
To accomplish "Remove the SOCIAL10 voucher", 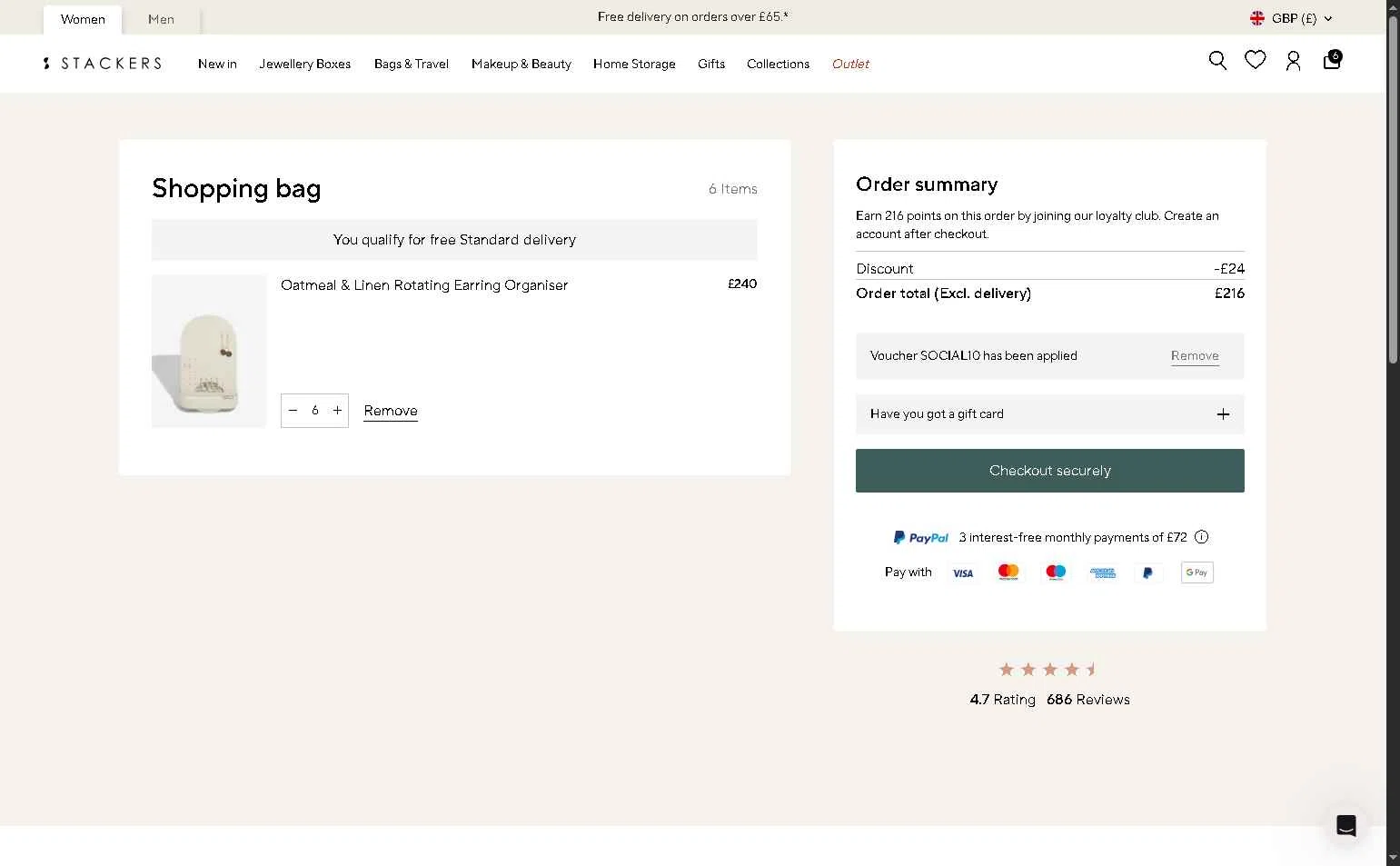I will 1195,356.
